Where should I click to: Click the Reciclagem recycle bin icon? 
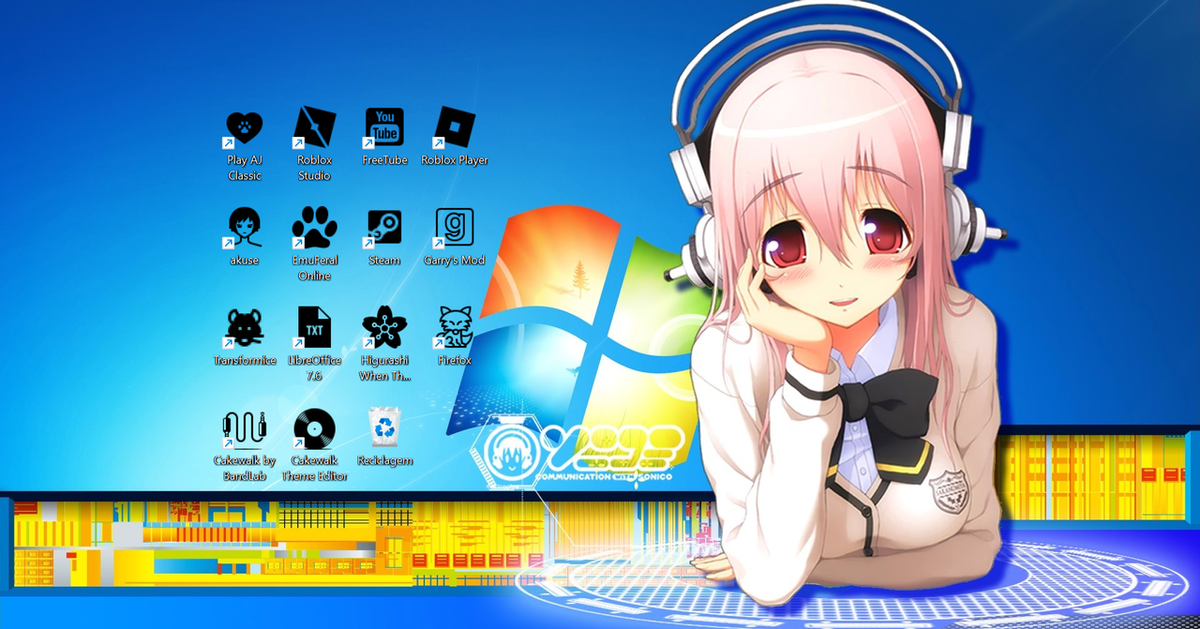click(x=384, y=428)
